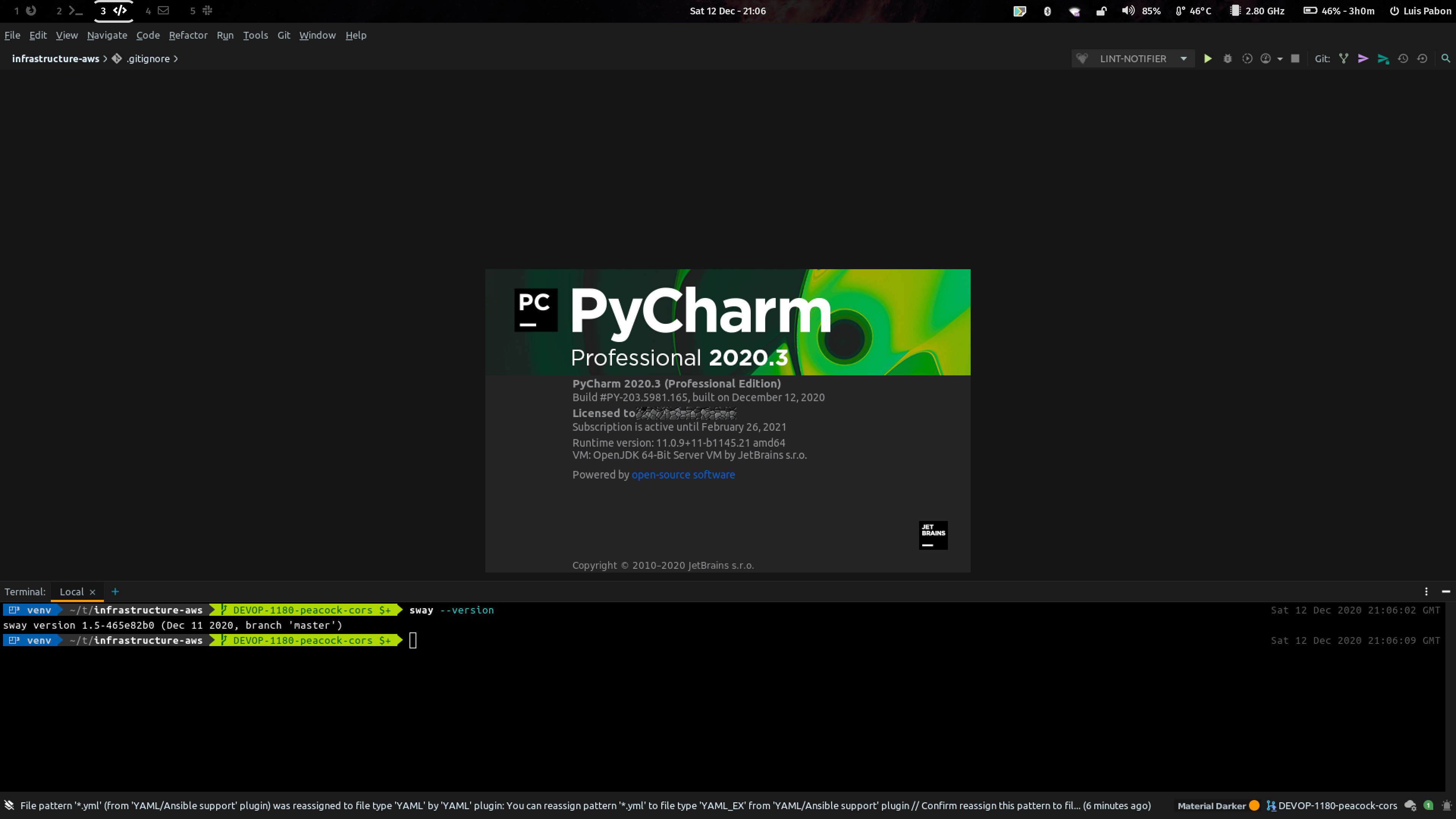Switch to workspace 1
This screenshot has height=819, width=1456.
coord(25,11)
